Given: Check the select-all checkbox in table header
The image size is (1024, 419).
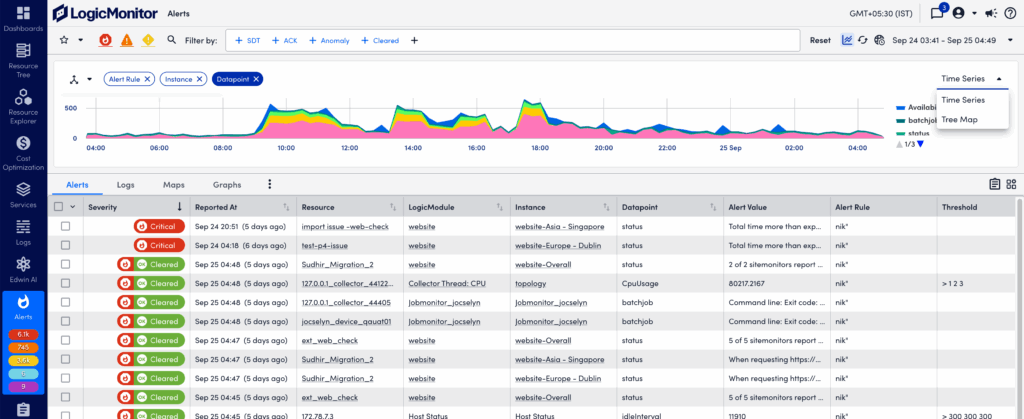Looking at the screenshot, I should 60,207.
